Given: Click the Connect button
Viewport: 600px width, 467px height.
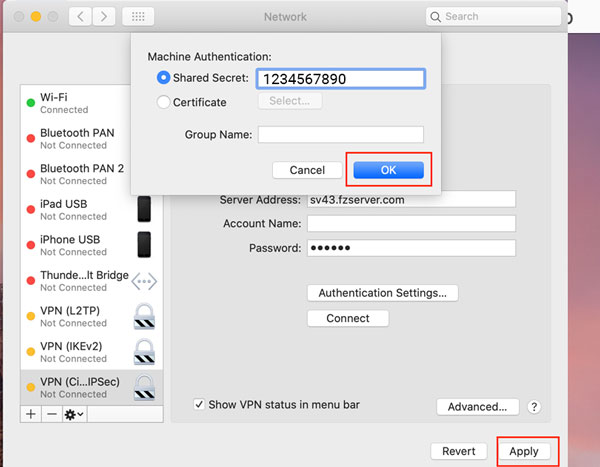Looking at the screenshot, I should point(348,318).
